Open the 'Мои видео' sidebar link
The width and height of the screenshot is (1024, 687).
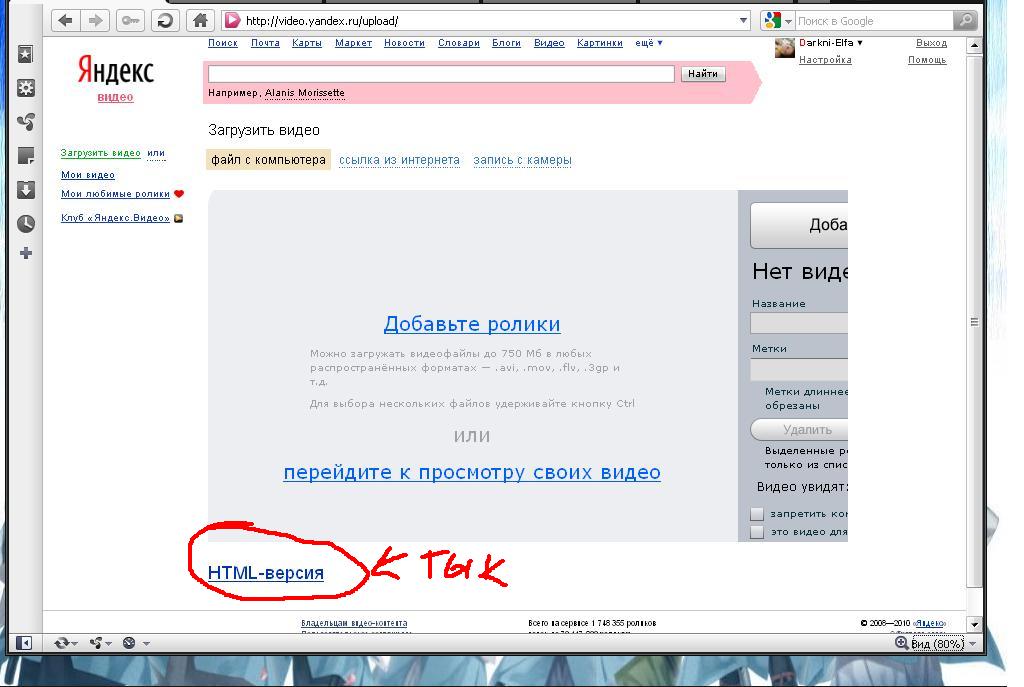pos(88,175)
